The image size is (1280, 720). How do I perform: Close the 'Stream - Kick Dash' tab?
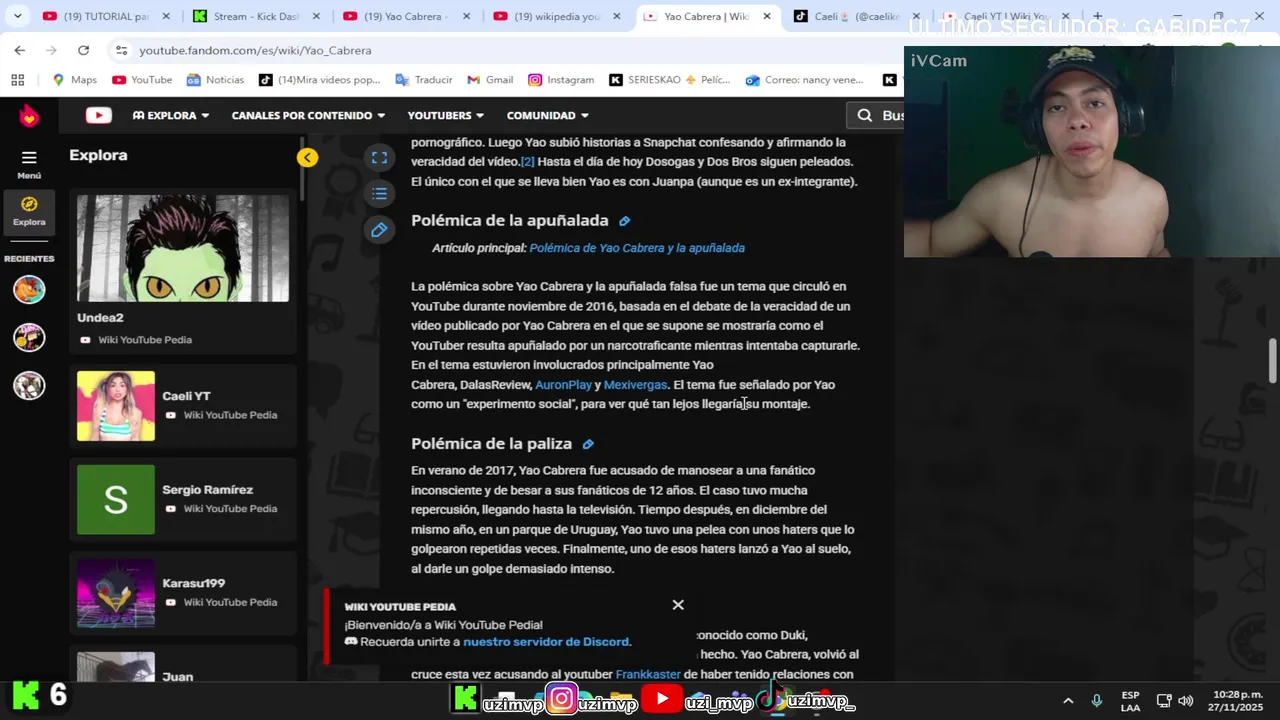pyautogui.click(x=317, y=16)
